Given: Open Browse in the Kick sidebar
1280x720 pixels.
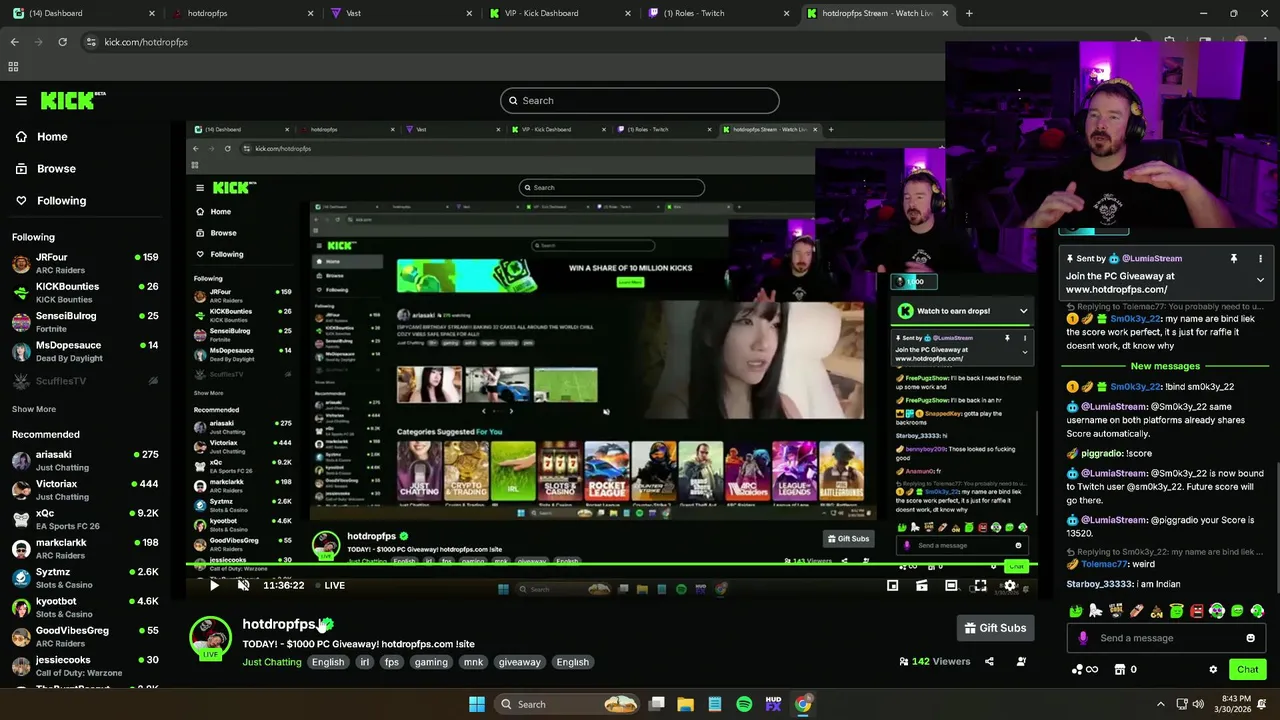Looking at the screenshot, I should coord(56,169).
